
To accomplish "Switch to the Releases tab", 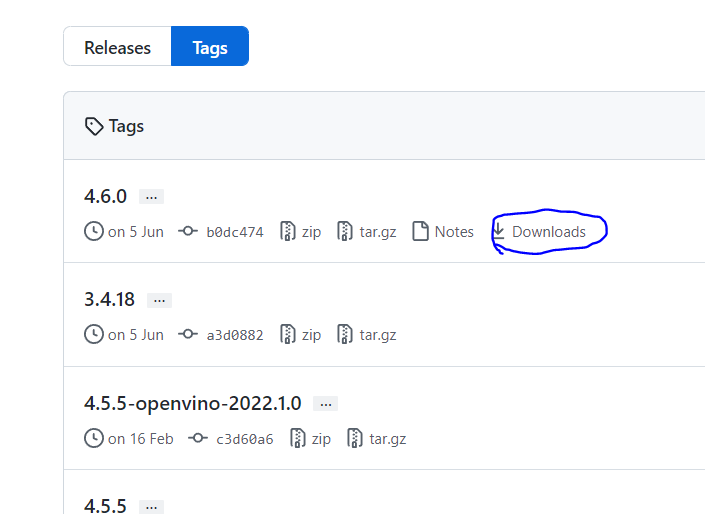I will pos(117,46).
